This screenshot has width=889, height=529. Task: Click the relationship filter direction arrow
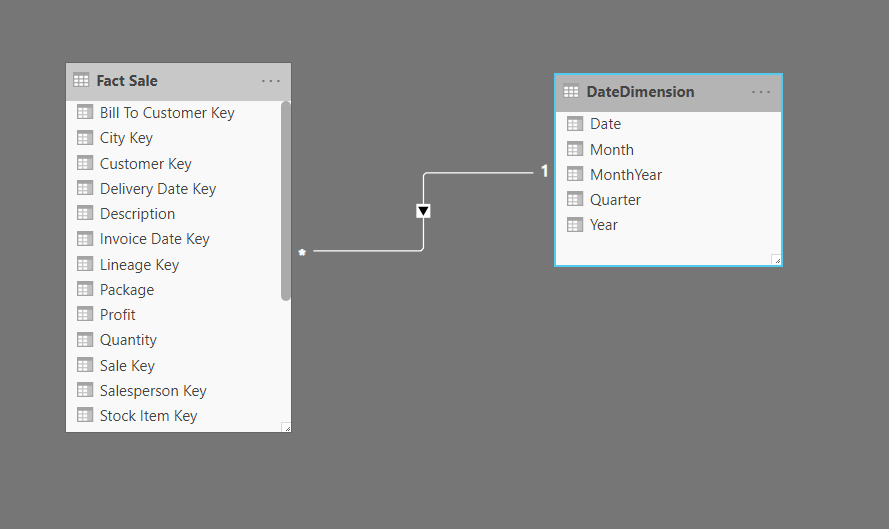pos(423,211)
